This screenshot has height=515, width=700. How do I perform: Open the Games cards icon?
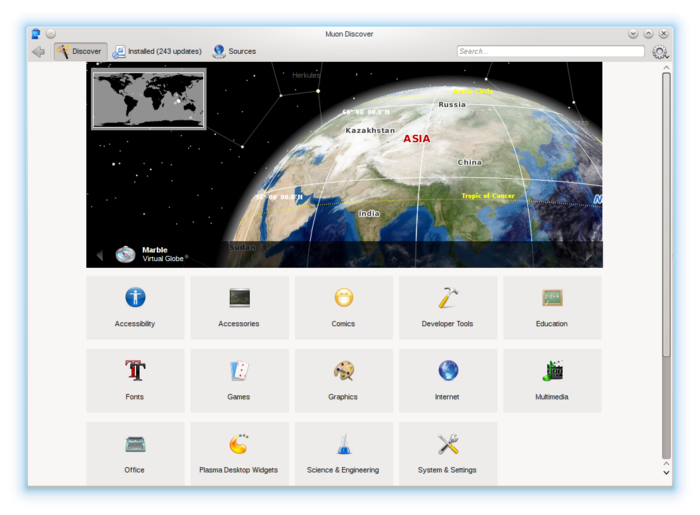(240, 370)
